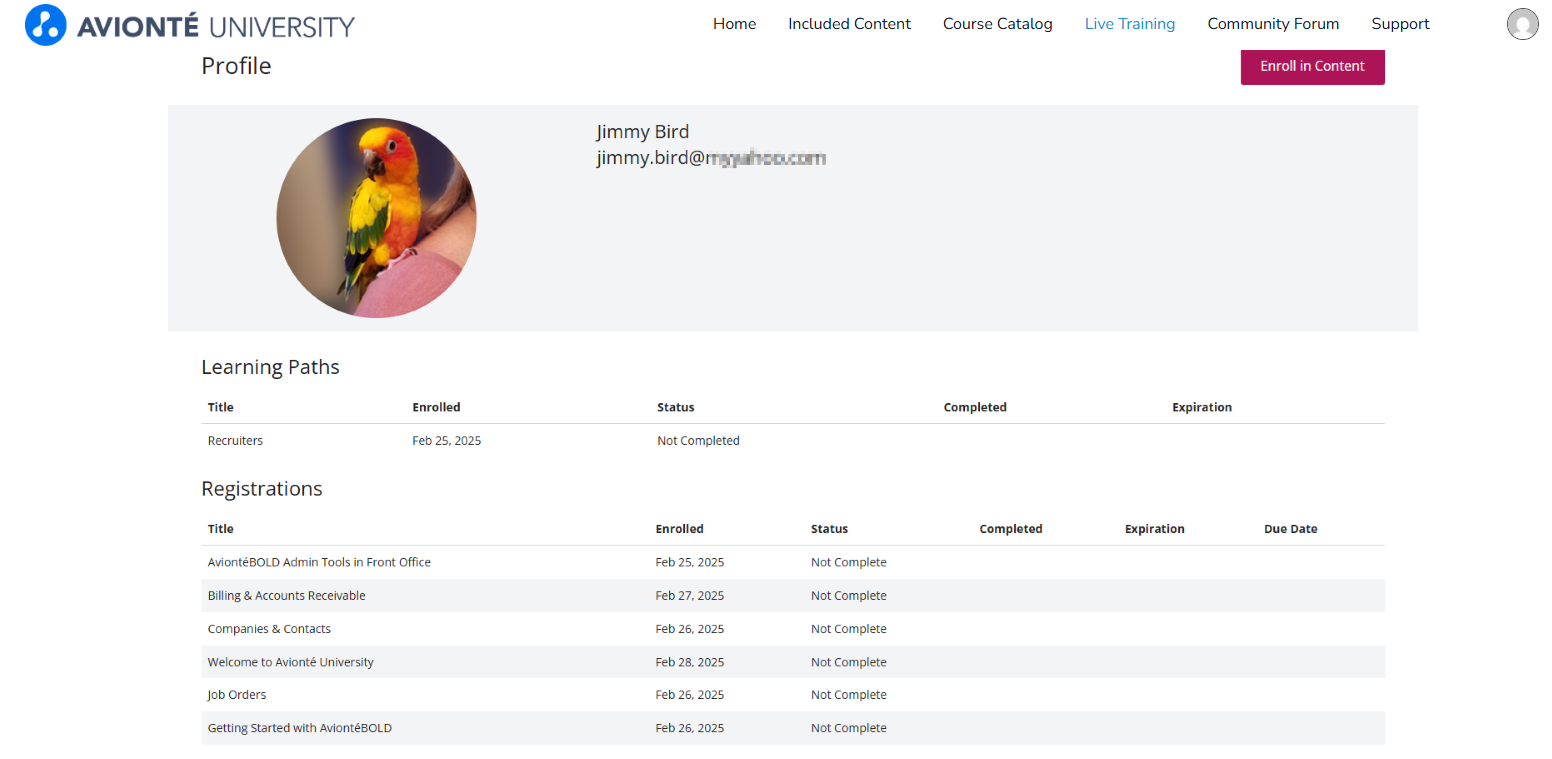Open the Course Catalog
The image size is (1552, 759).
point(997,24)
